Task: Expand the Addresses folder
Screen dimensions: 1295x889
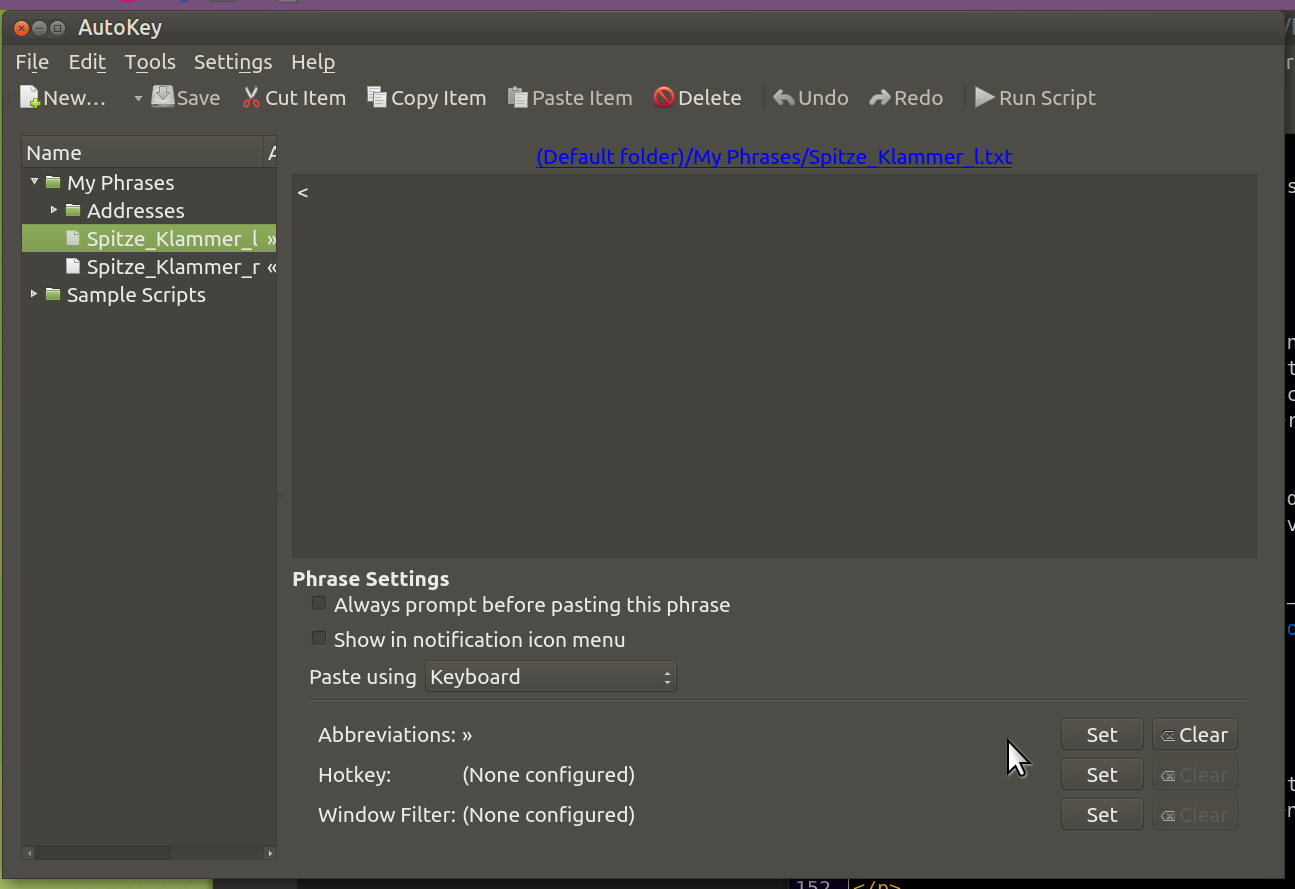Action: pyautogui.click(x=54, y=210)
